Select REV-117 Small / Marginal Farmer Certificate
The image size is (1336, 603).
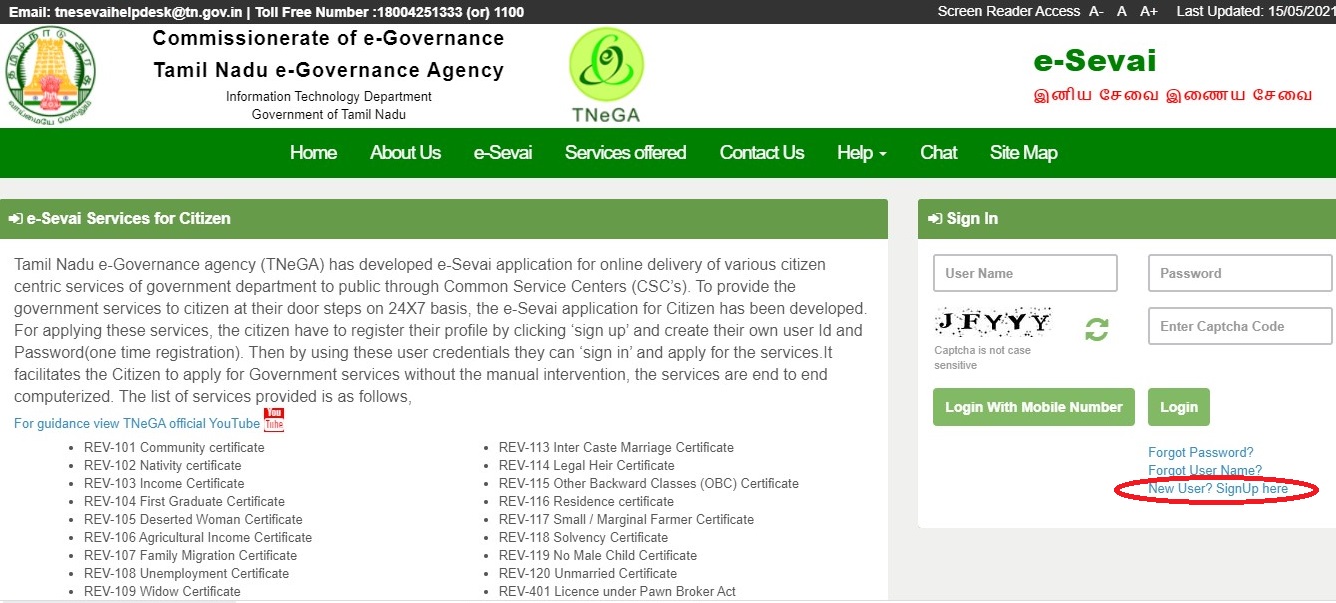pos(626,520)
